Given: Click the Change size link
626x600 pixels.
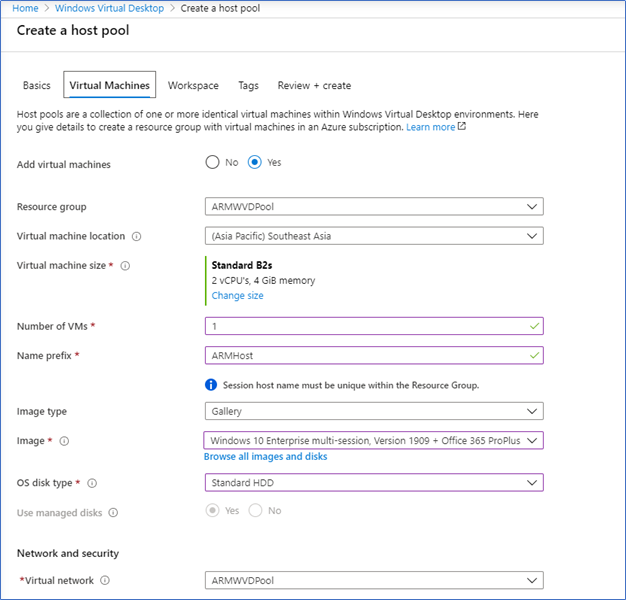Looking at the screenshot, I should [238, 296].
